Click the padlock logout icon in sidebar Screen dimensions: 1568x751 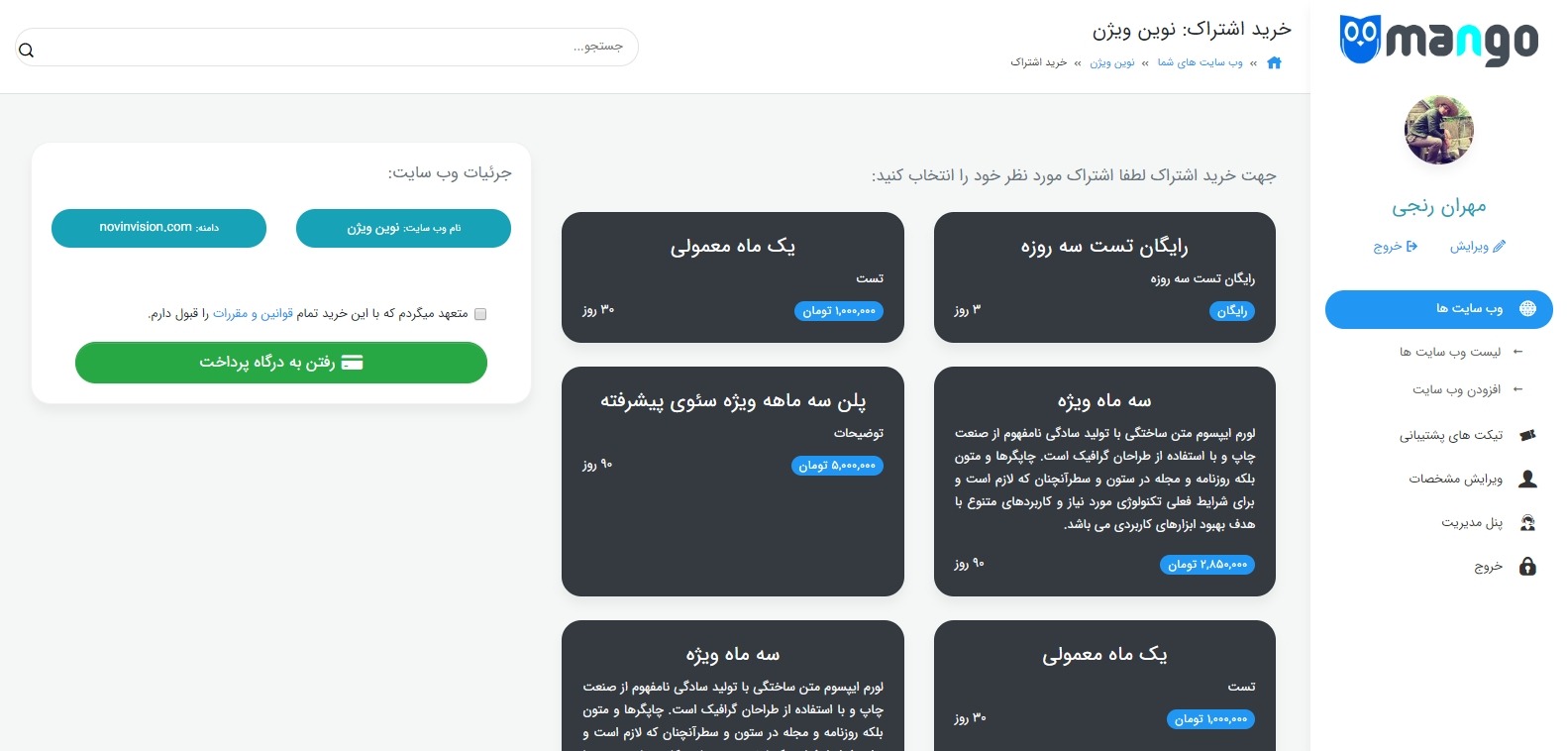[x=1527, y=567]
